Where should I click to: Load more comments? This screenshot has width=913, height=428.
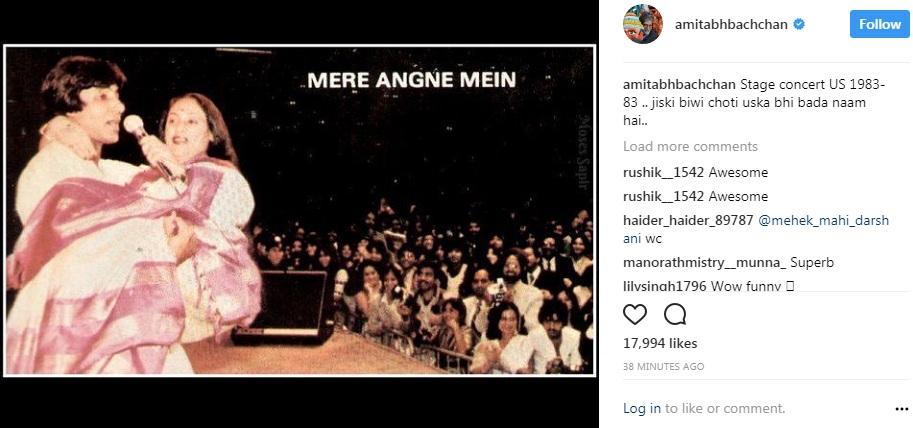(x=691, y=146)
